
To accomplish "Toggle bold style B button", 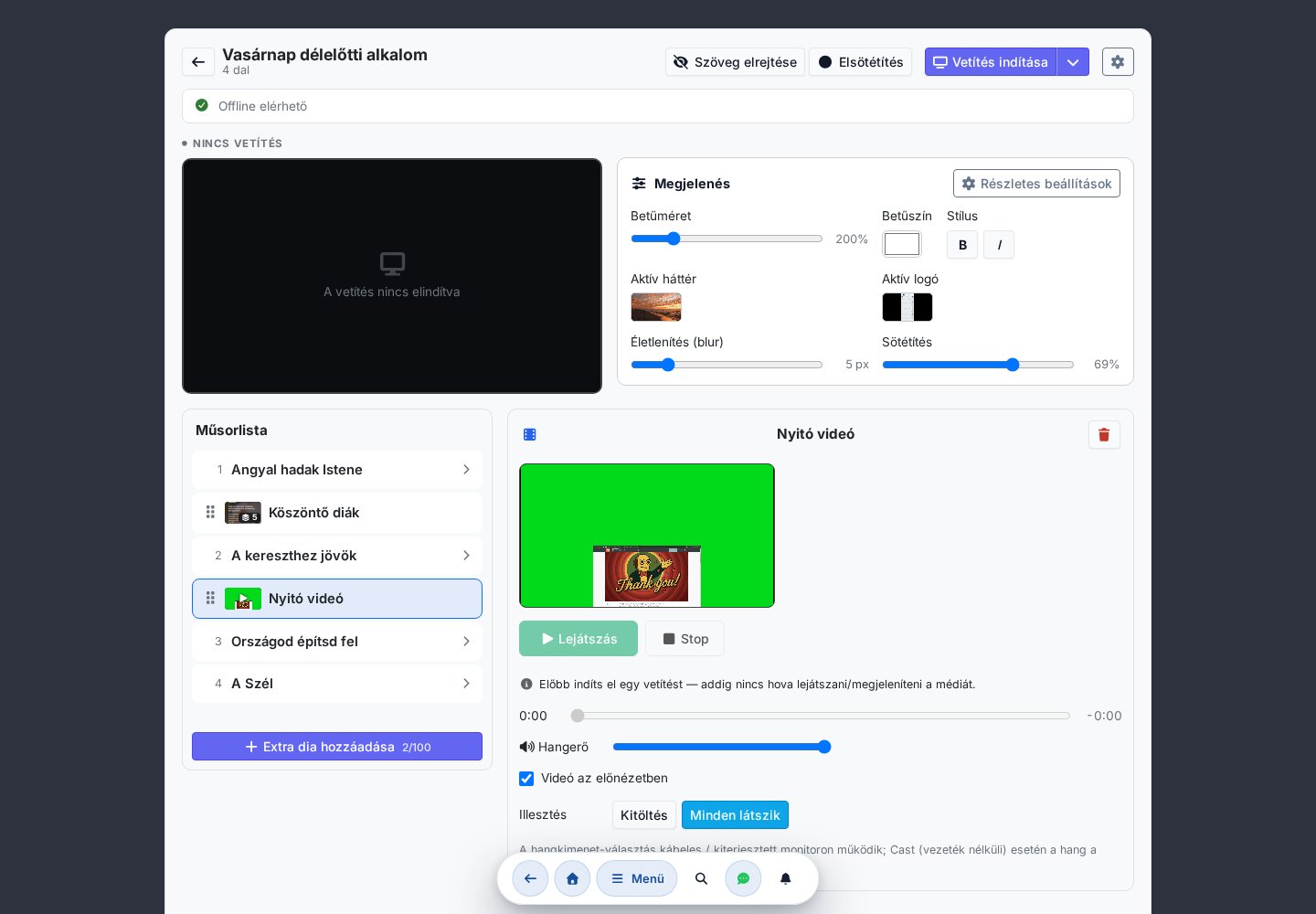I will [x=962, y=245].
